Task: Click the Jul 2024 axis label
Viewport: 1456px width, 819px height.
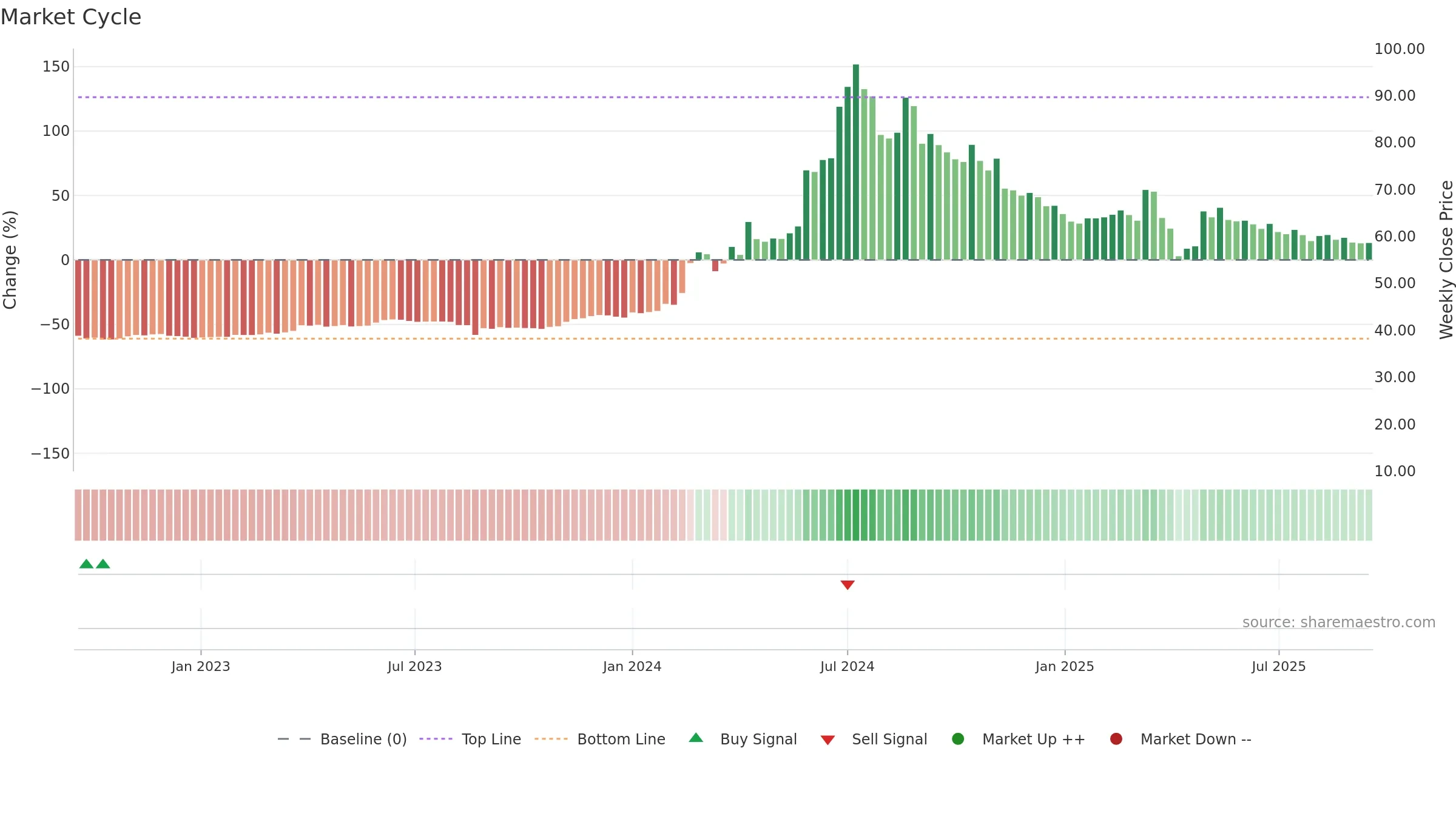Action: click(848, 667)
